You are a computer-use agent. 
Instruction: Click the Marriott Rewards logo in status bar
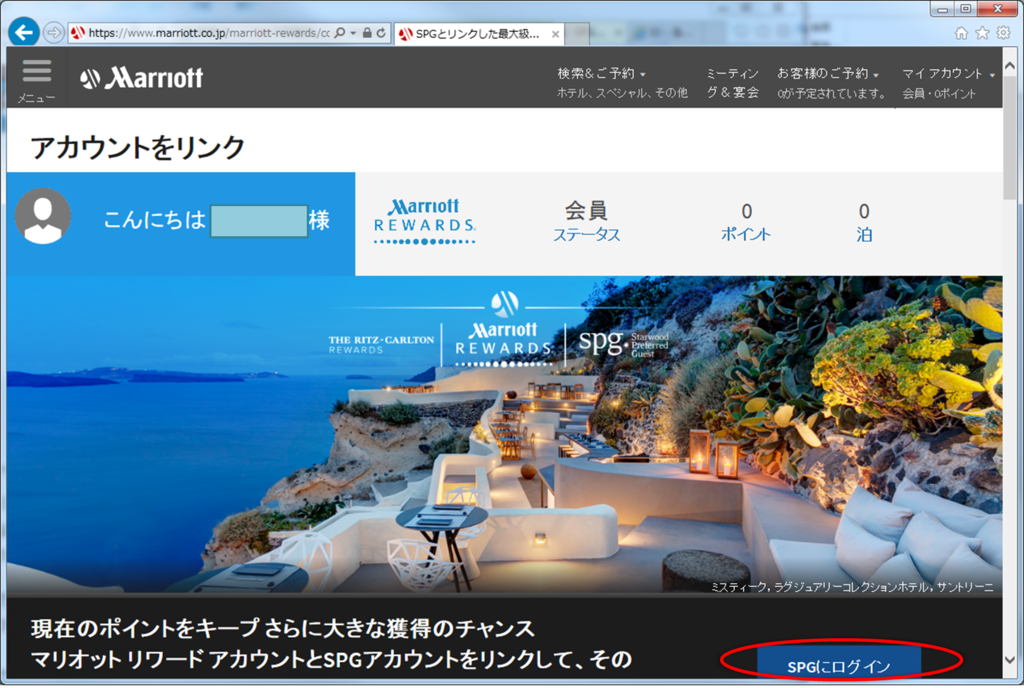click(424, 222)
